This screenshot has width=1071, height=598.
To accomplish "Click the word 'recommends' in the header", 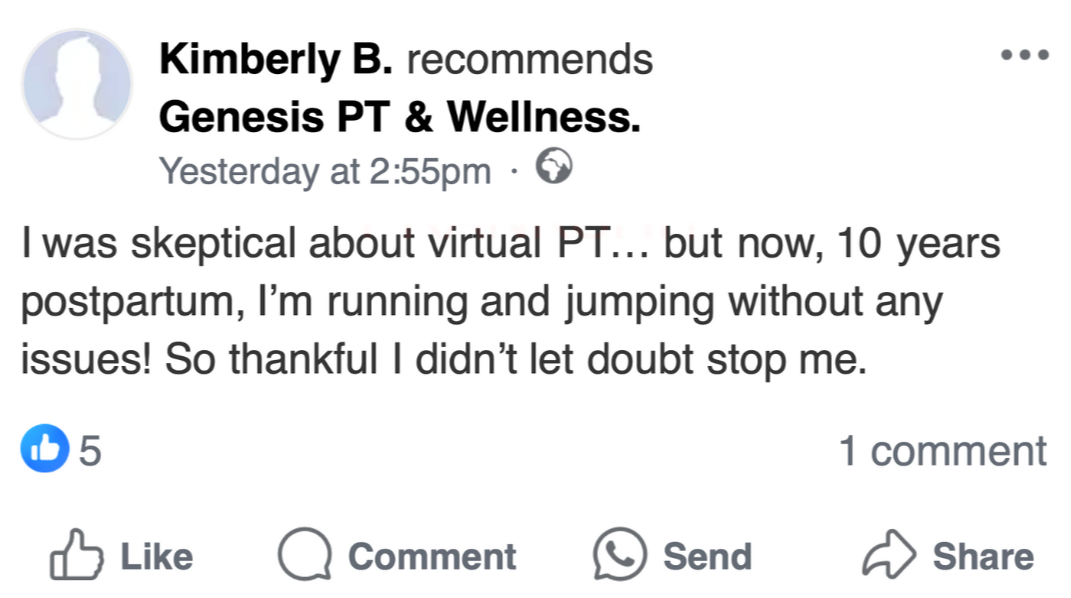I will pyautogui.click(x=529, y=60).
